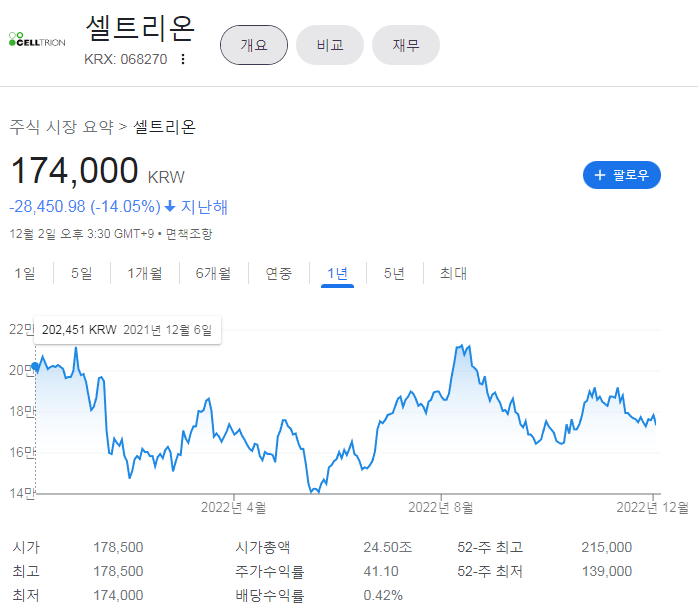Click the 주가수익률 value 41.10

click(381, 571)
